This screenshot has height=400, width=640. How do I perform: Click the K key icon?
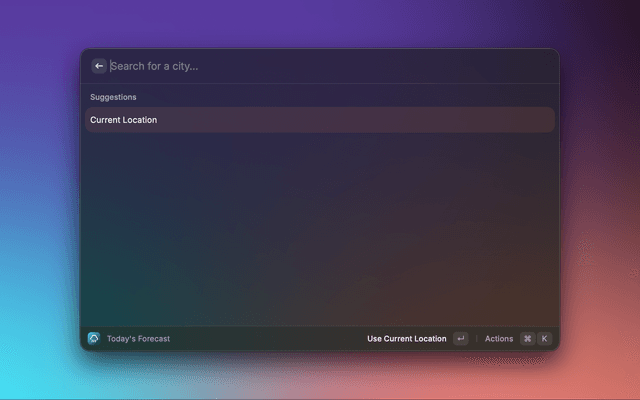544,339
